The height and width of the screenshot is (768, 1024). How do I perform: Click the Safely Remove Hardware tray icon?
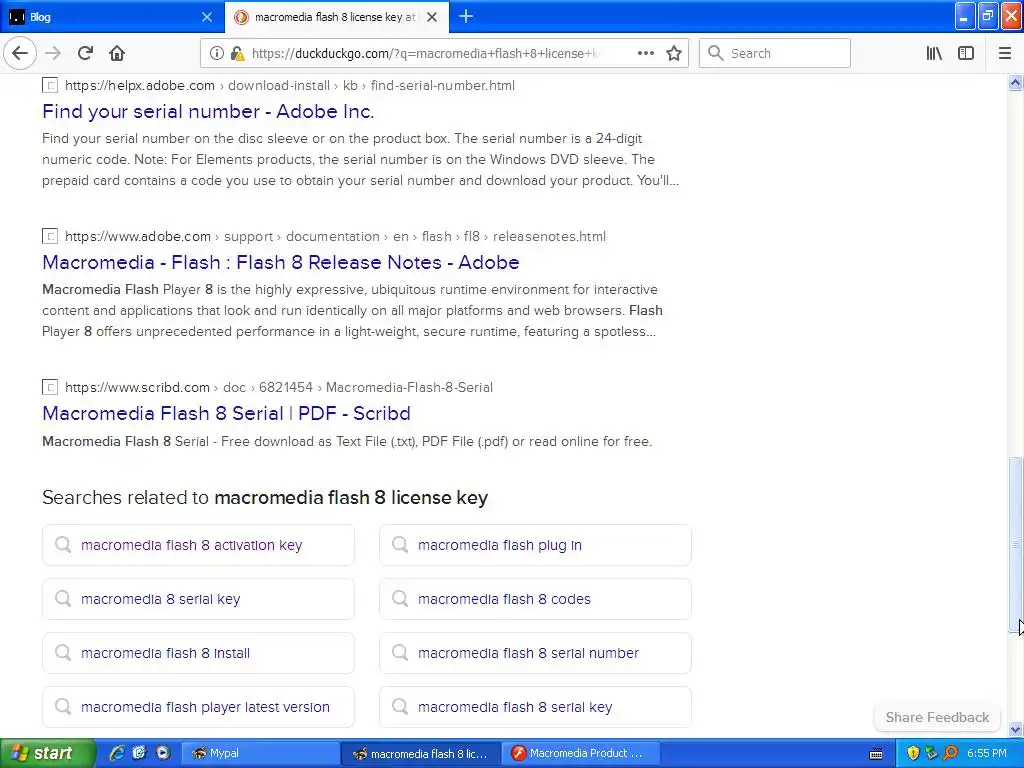[x=931, y=753]
